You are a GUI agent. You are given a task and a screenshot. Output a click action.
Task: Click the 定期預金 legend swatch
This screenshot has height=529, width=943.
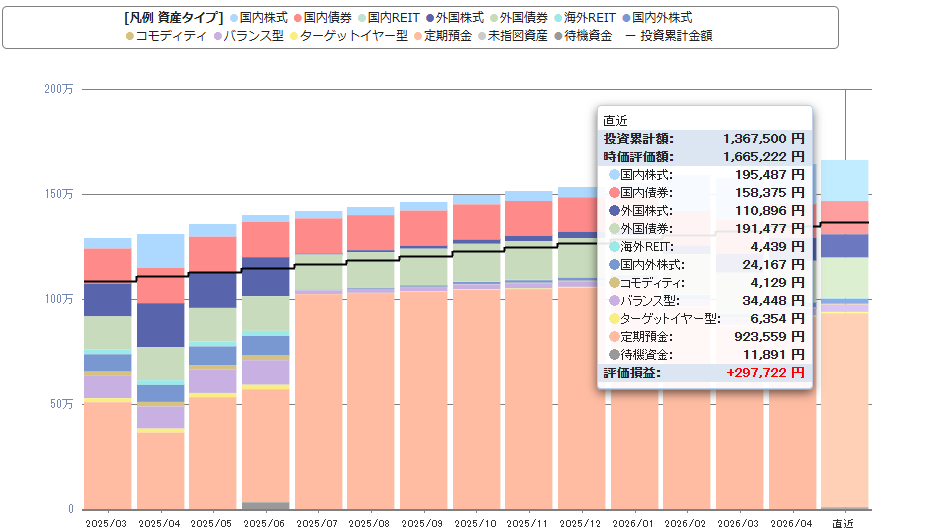coord(418,36)
